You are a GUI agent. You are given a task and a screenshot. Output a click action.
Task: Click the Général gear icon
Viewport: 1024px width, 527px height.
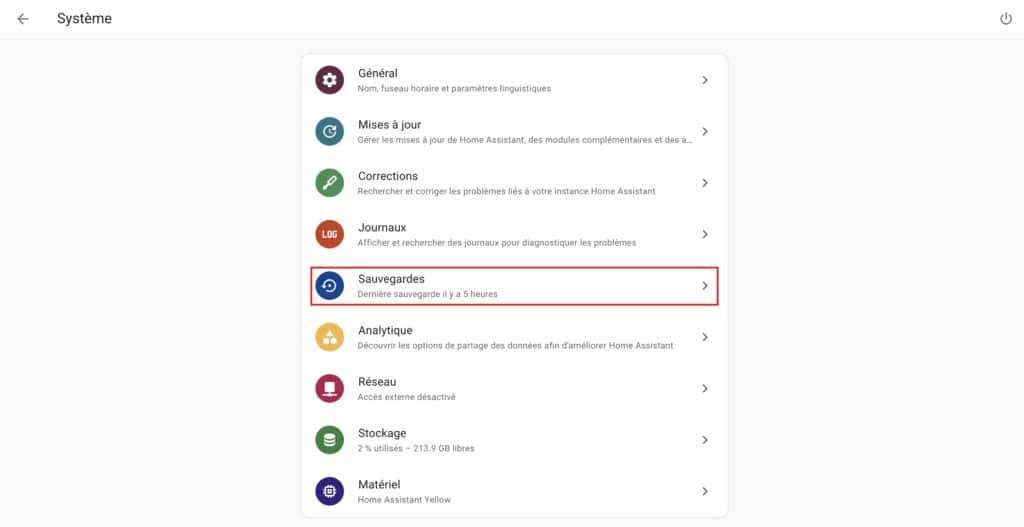pos(330,80)
